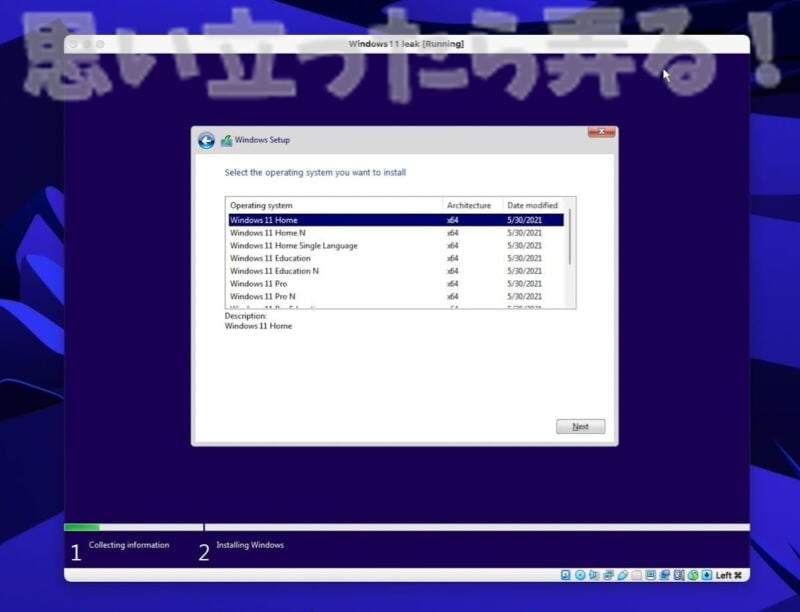This screenshot has height=612, width=800.
Task: Click the Operating system column header
Action: 335,205
